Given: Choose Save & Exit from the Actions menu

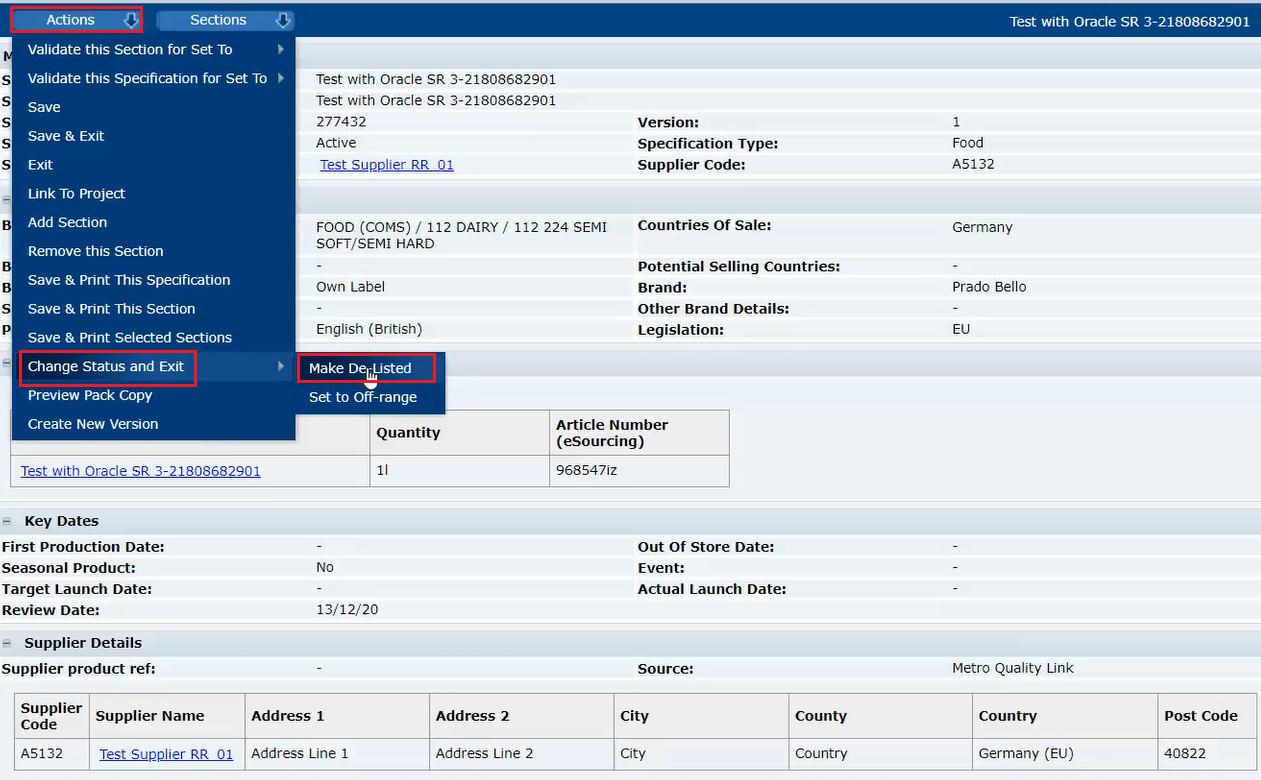Looking at the screenshot, I should [66, 135].
